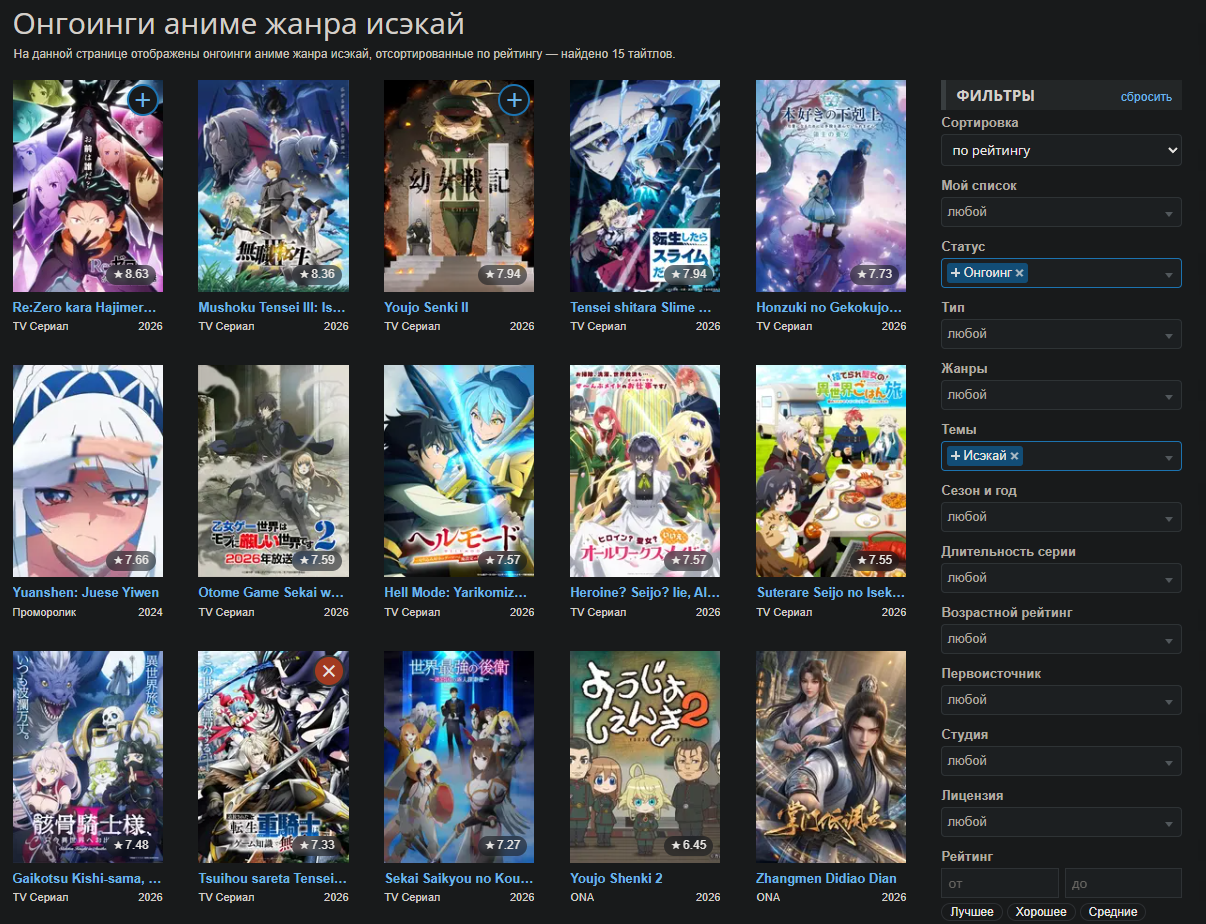
Task: Open the Тип filter dropdown
Action: (x=1061, y=334)
